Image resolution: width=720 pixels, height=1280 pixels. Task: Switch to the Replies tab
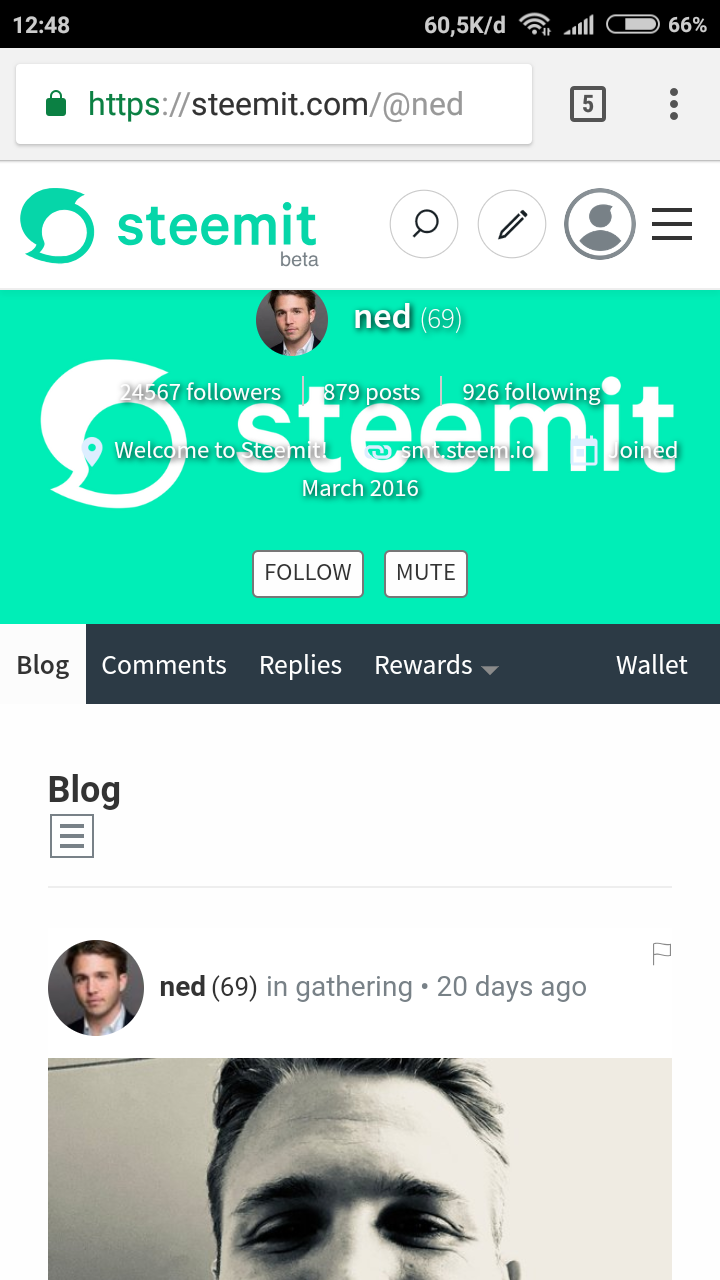300,665
